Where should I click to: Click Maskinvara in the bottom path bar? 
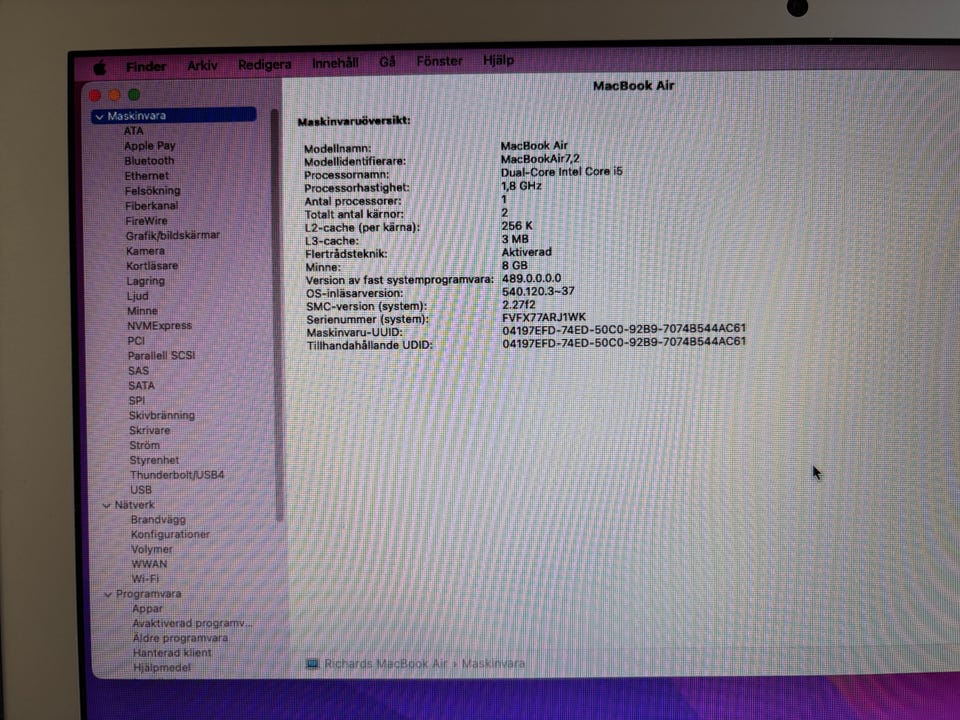coord(493,664)
